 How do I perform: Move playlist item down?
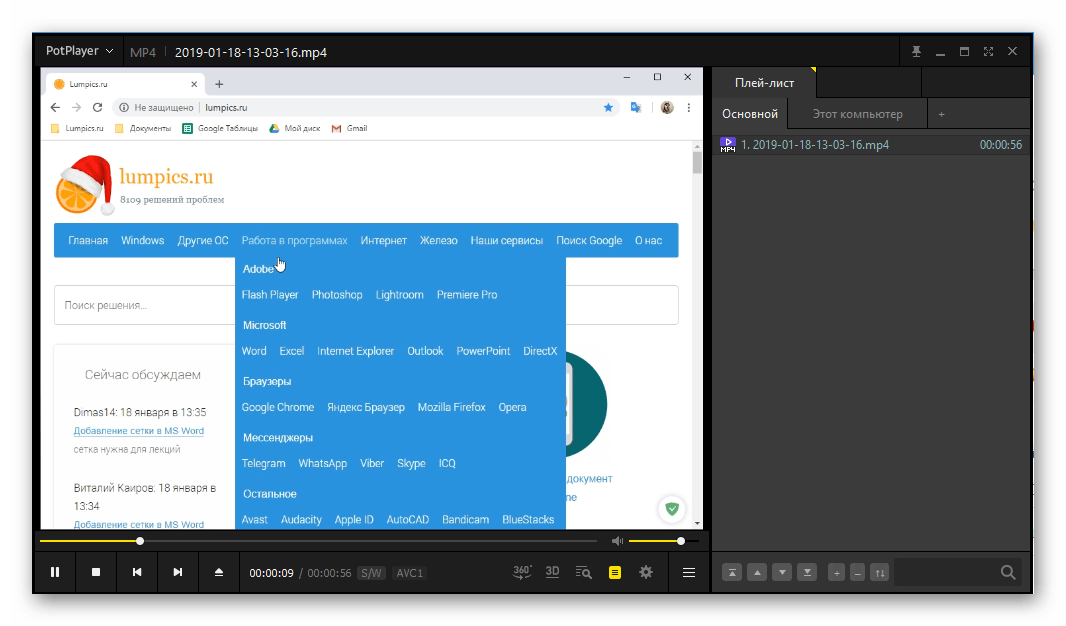[782, 573]
